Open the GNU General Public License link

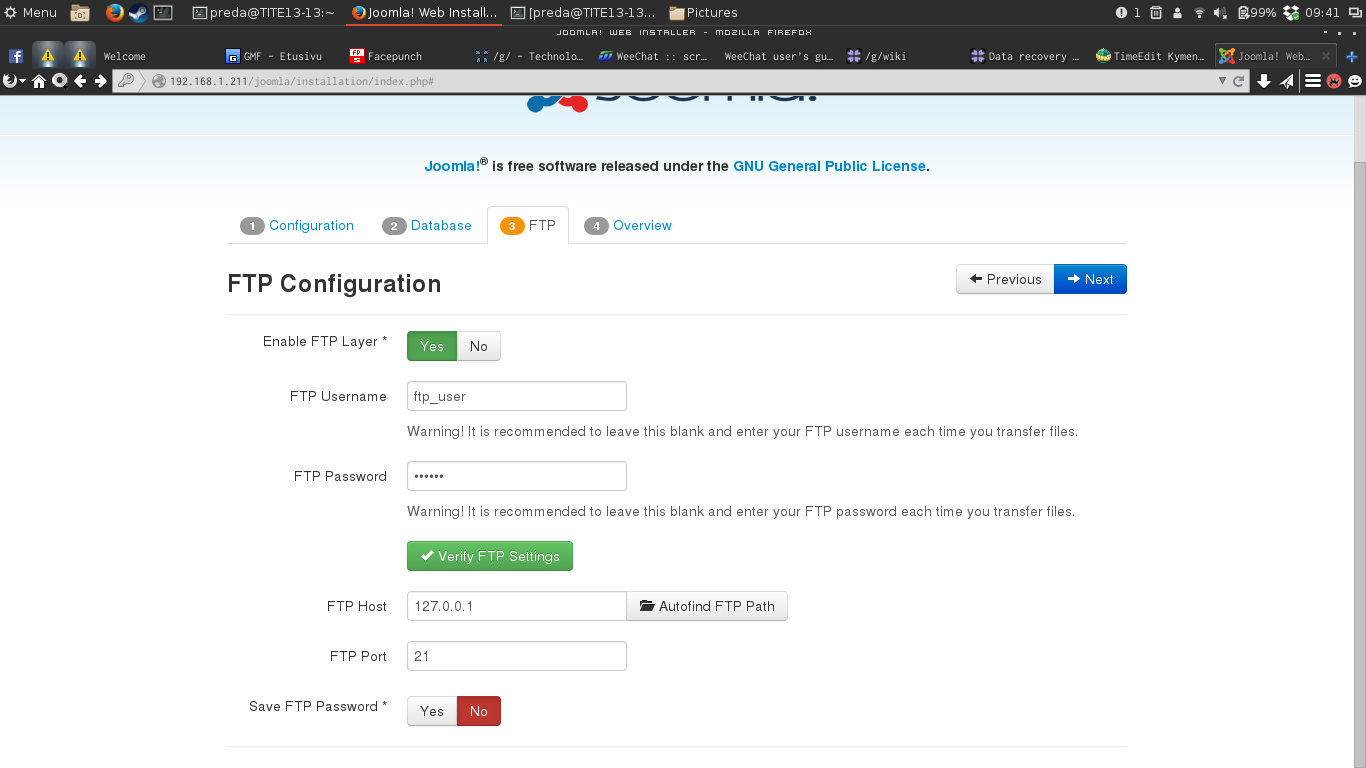click(830, 166)
